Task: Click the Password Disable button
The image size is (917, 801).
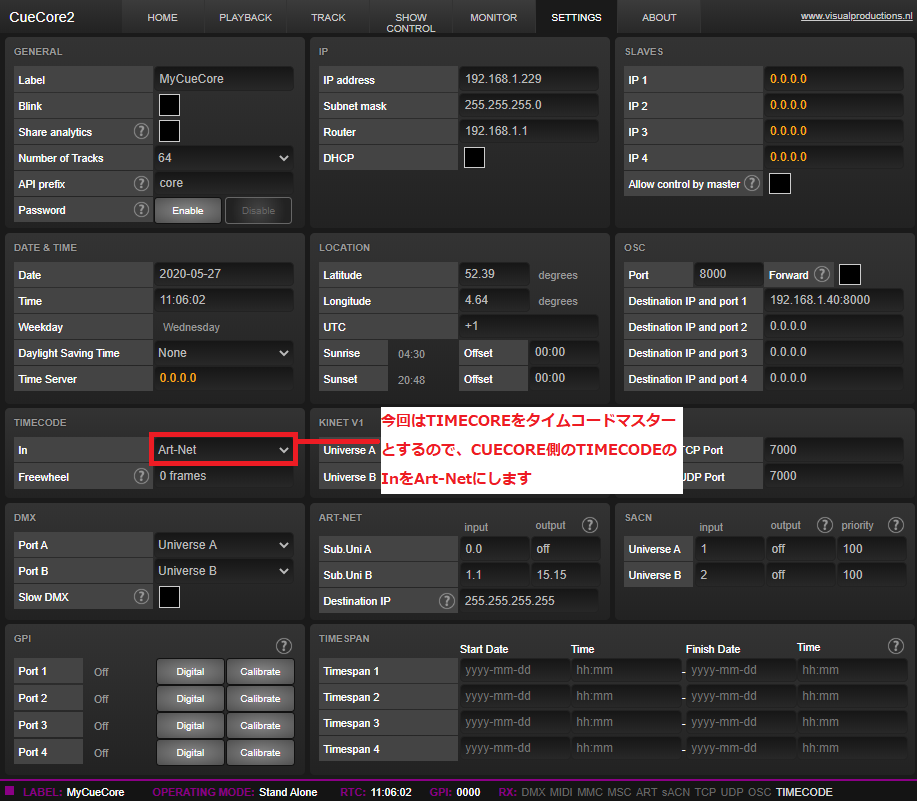Action: tap(258, 210)
